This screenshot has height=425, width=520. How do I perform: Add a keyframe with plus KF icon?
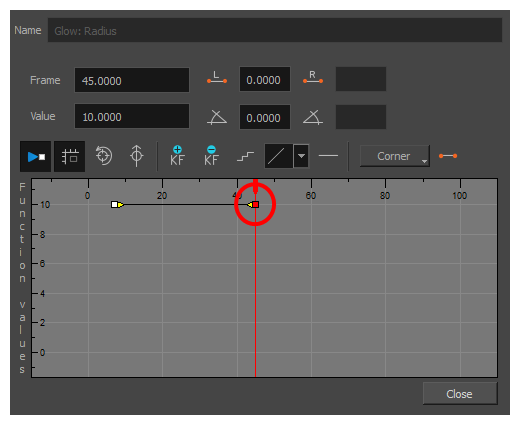[x=177, y=156]
